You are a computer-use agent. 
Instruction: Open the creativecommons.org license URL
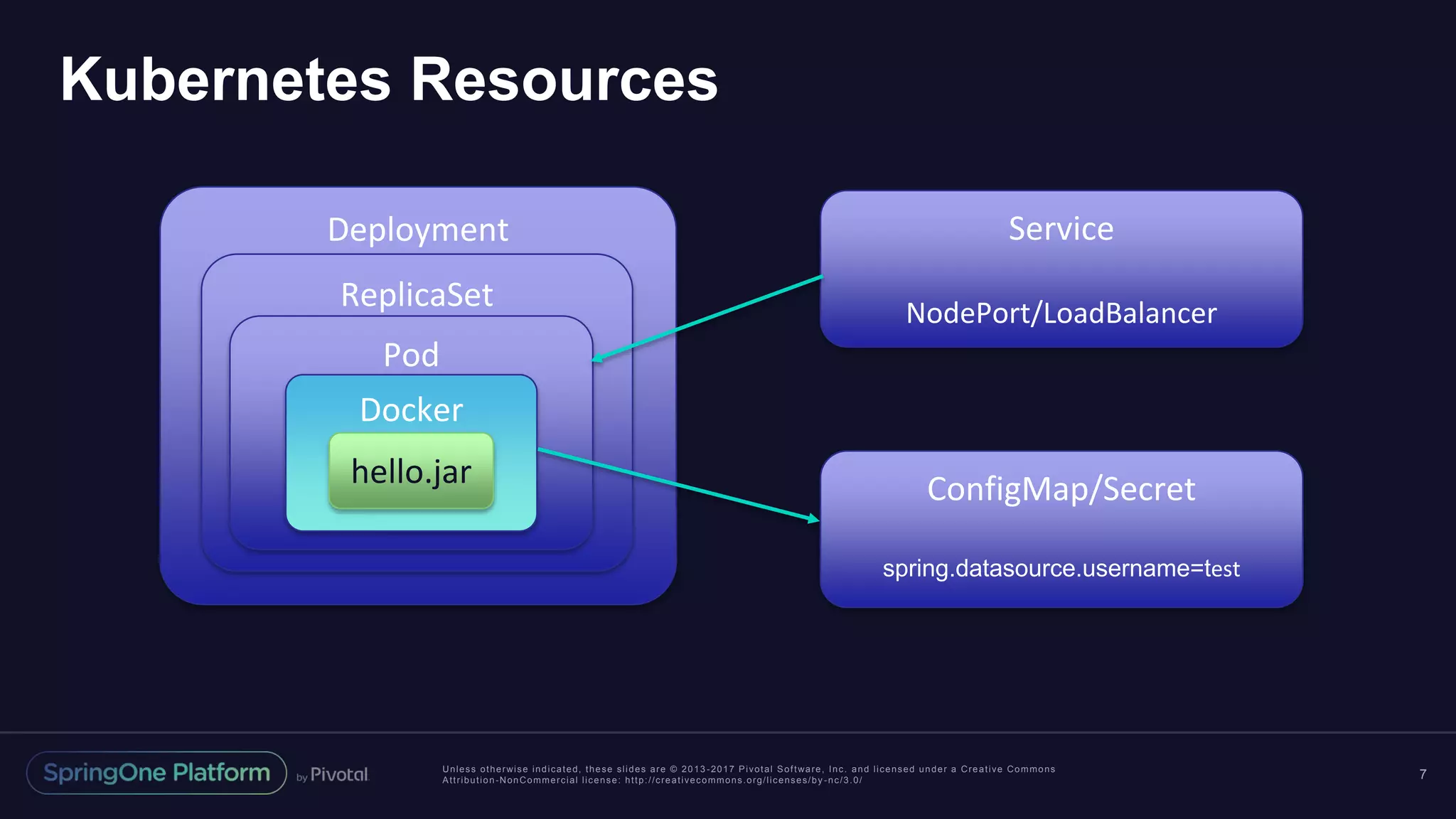pyautogui.click(x=743, y=781)
